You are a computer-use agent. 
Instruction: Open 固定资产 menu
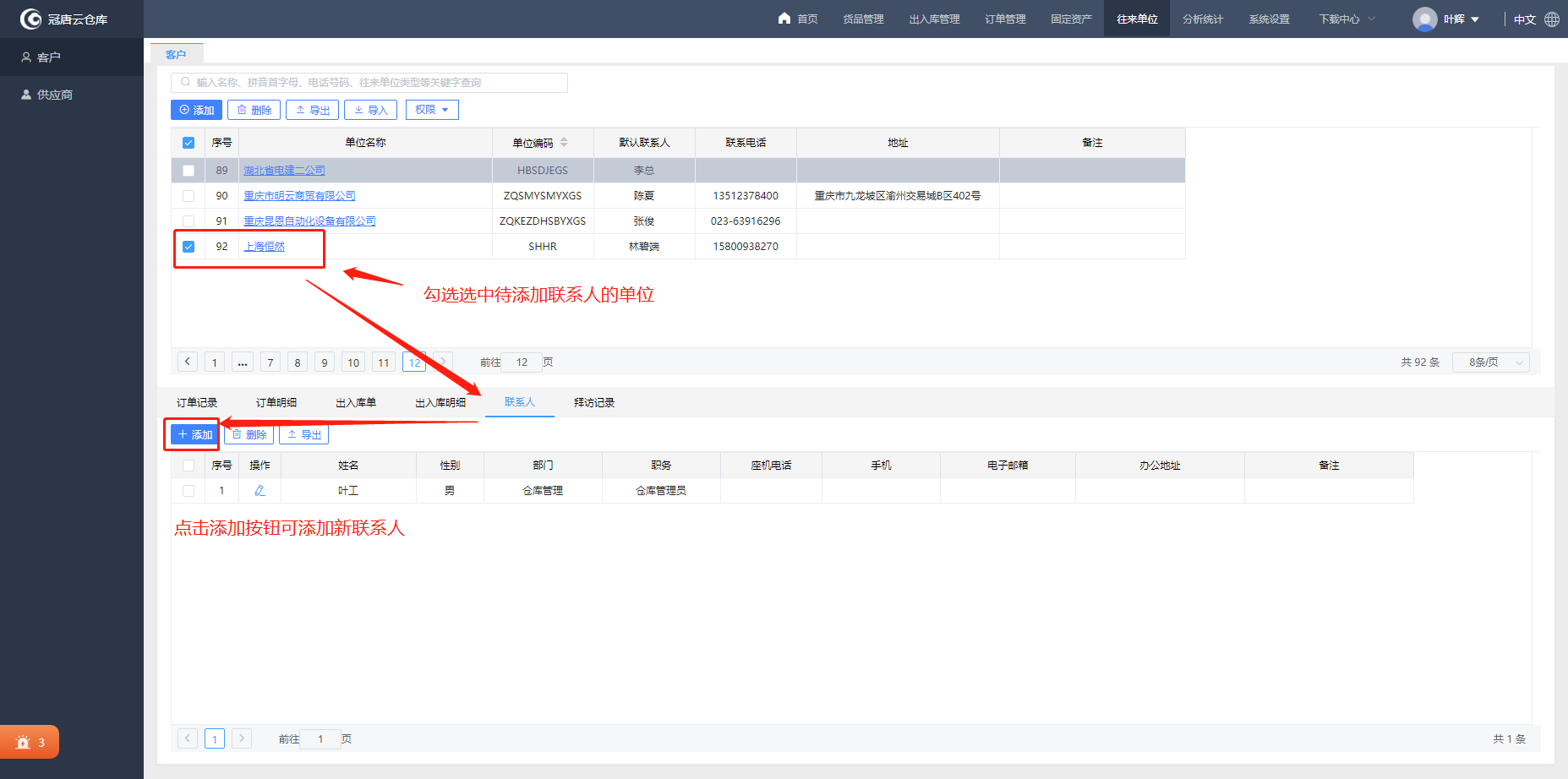[x=1071, y=19]
